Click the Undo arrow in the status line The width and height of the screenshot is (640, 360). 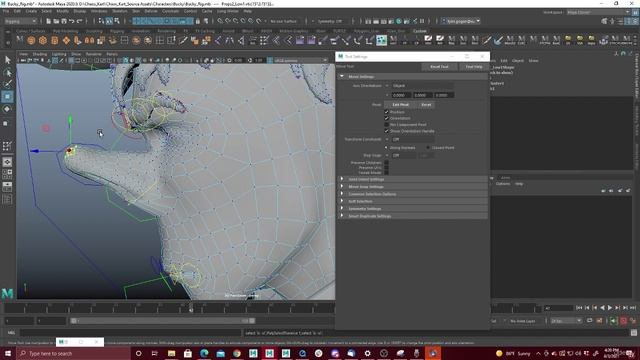[x=71, y=21]
